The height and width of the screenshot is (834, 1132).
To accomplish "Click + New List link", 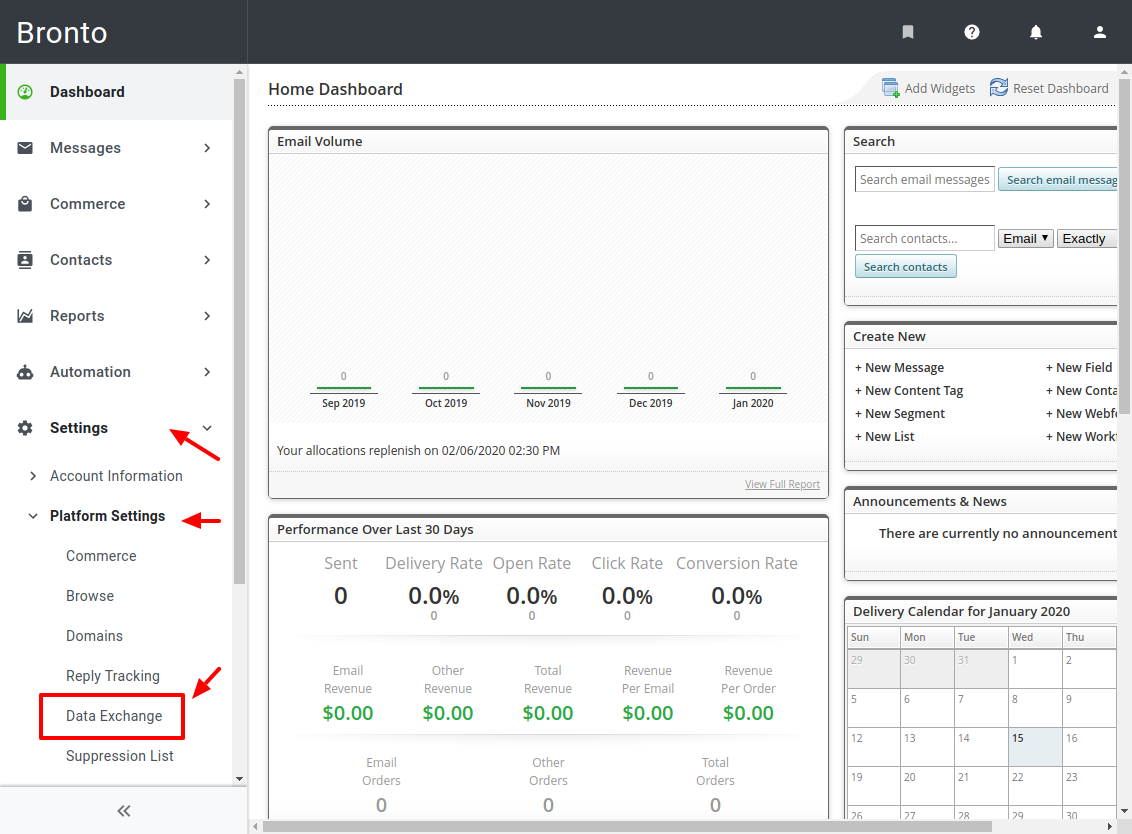I will tap(884, 437).
